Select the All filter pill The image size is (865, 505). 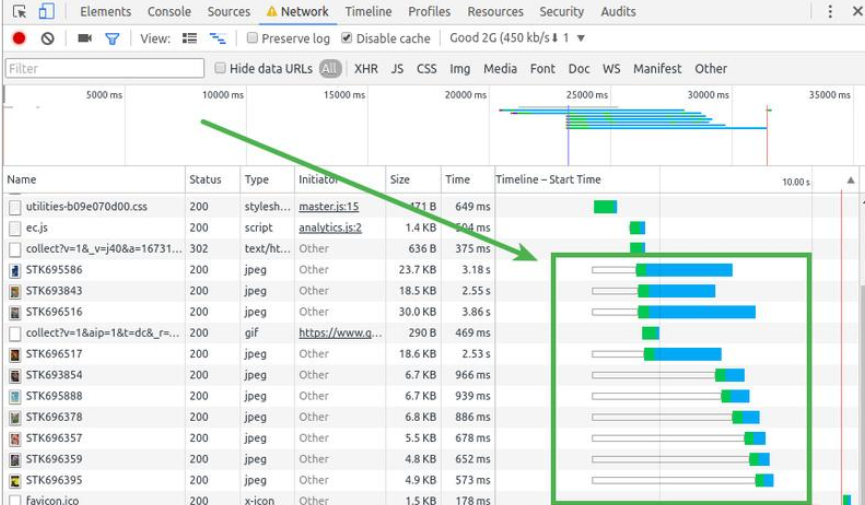pos(329,69)
